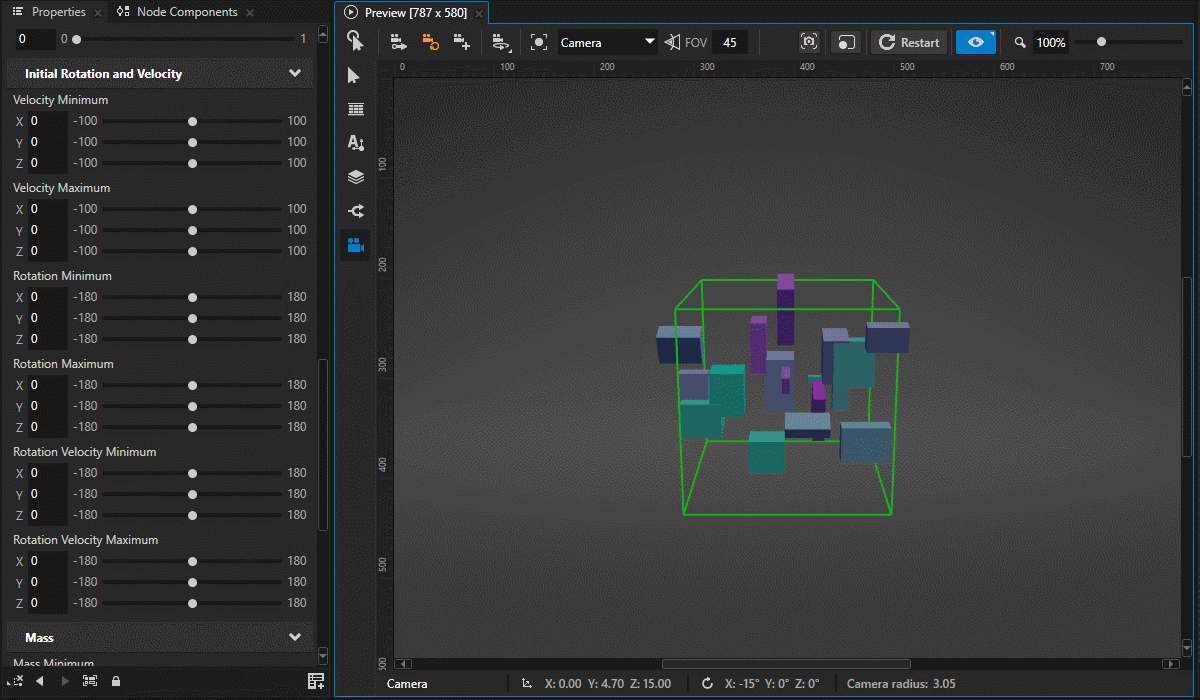1200x700 pixels.
Task: Toggle the focus frame tool before Camera dropdown
Action: pos(538,42)
